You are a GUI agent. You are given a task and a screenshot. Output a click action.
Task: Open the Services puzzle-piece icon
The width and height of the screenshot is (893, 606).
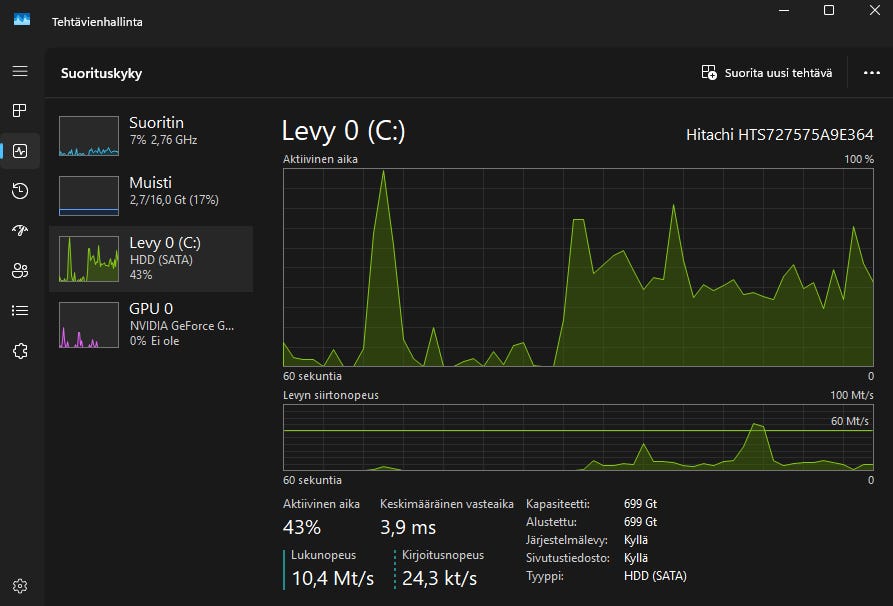click(20, 351)
